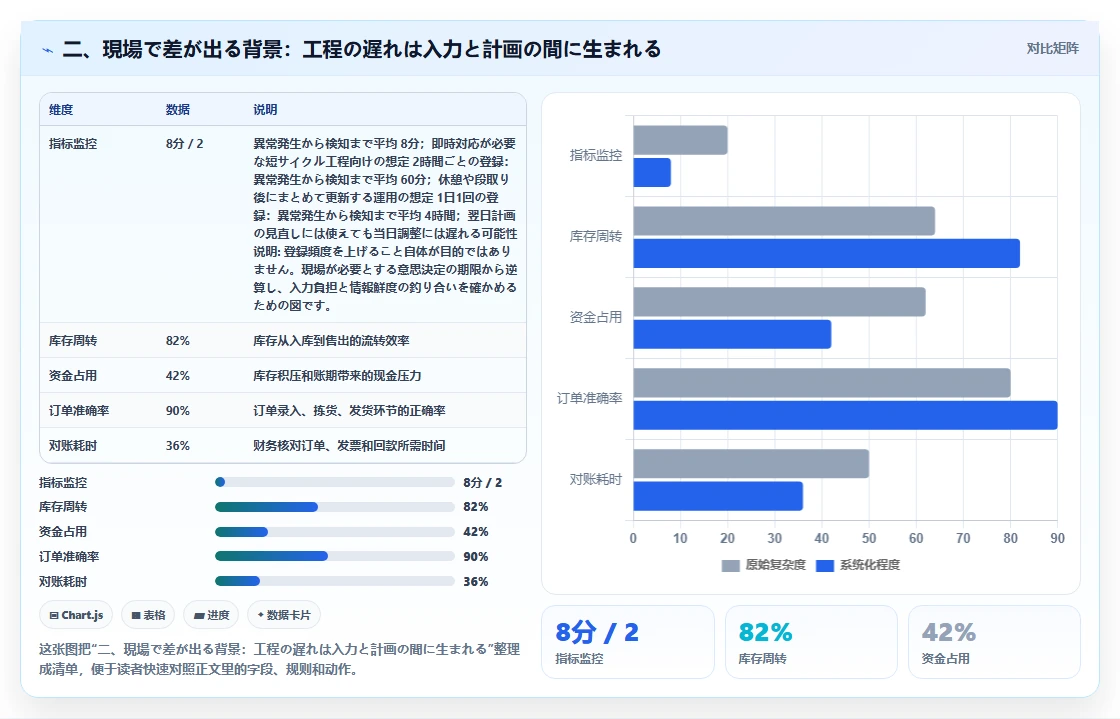Image resolution: width=1120 pixels, height=719 pixels.
Task: Select the Chart.js tag chip
Action: click(x=76, y=615)
